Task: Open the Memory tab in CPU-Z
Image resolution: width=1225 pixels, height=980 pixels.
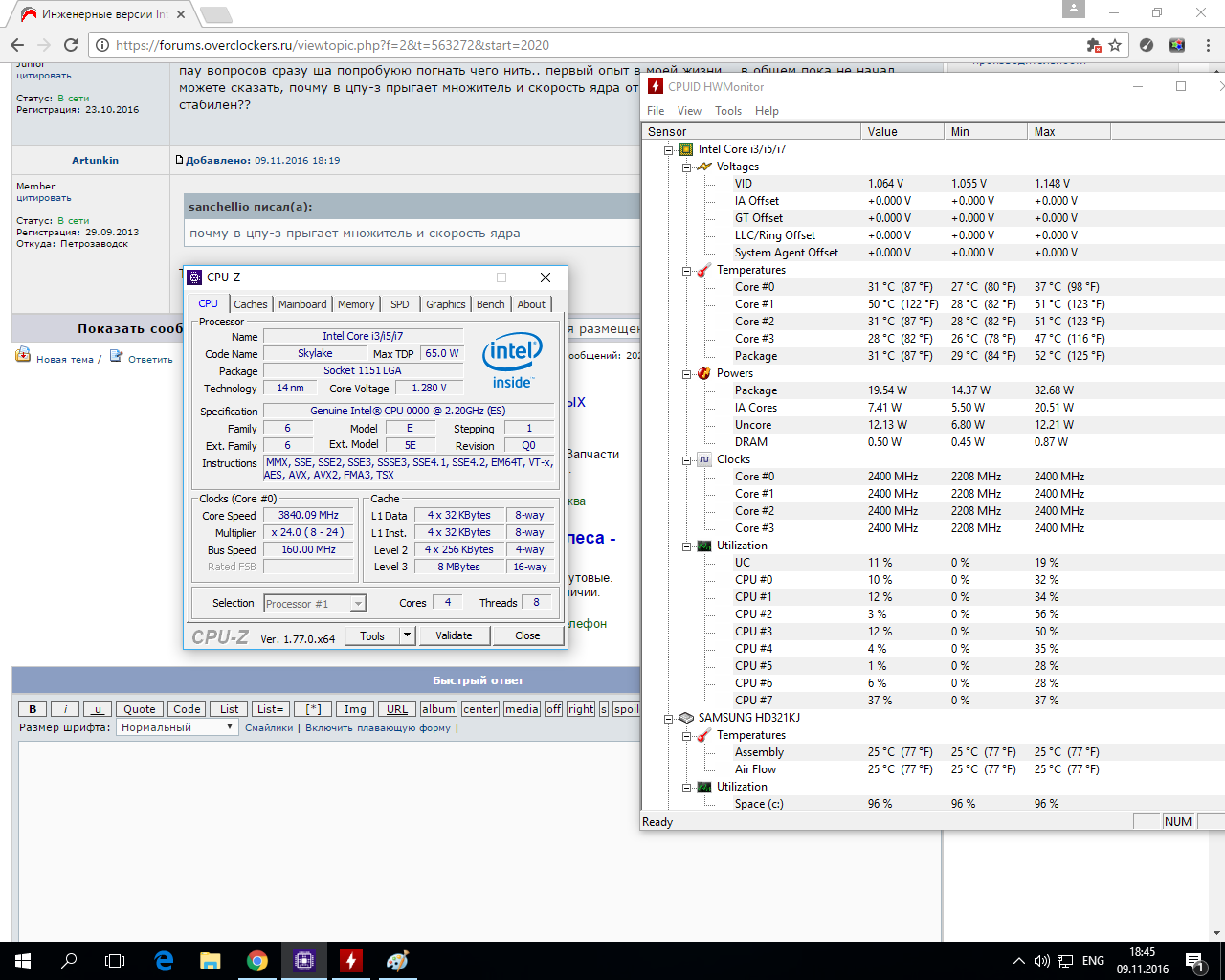Action: coord(356,304)
